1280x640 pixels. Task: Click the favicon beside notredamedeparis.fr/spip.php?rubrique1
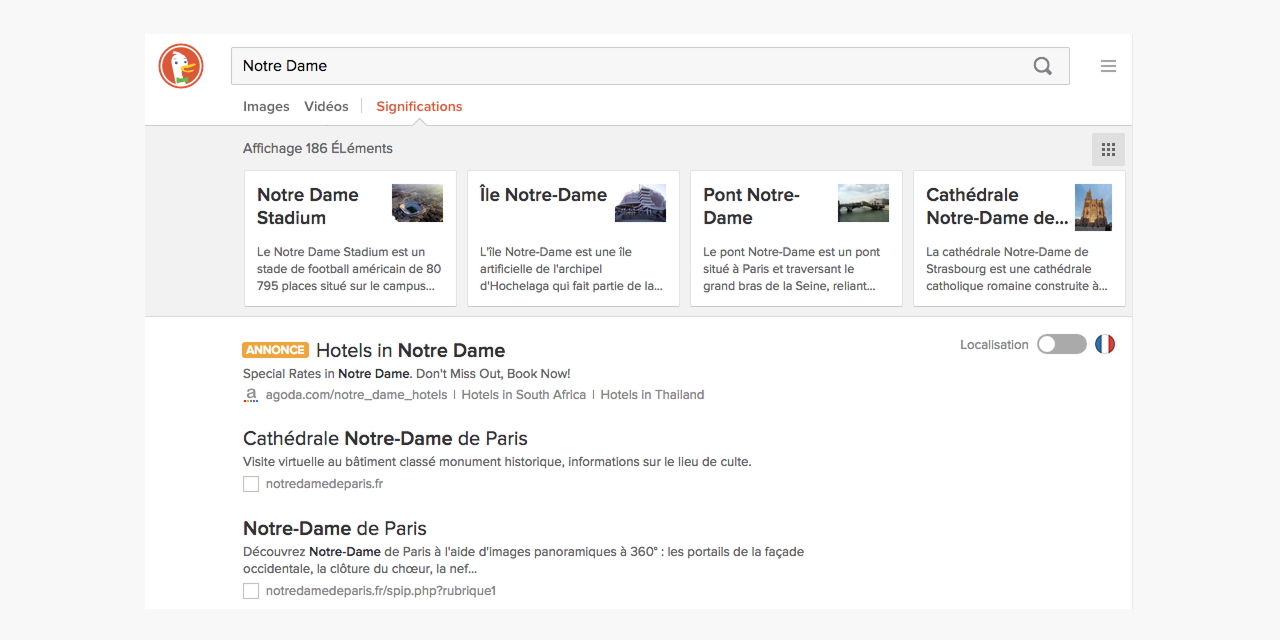click(251, 591)
